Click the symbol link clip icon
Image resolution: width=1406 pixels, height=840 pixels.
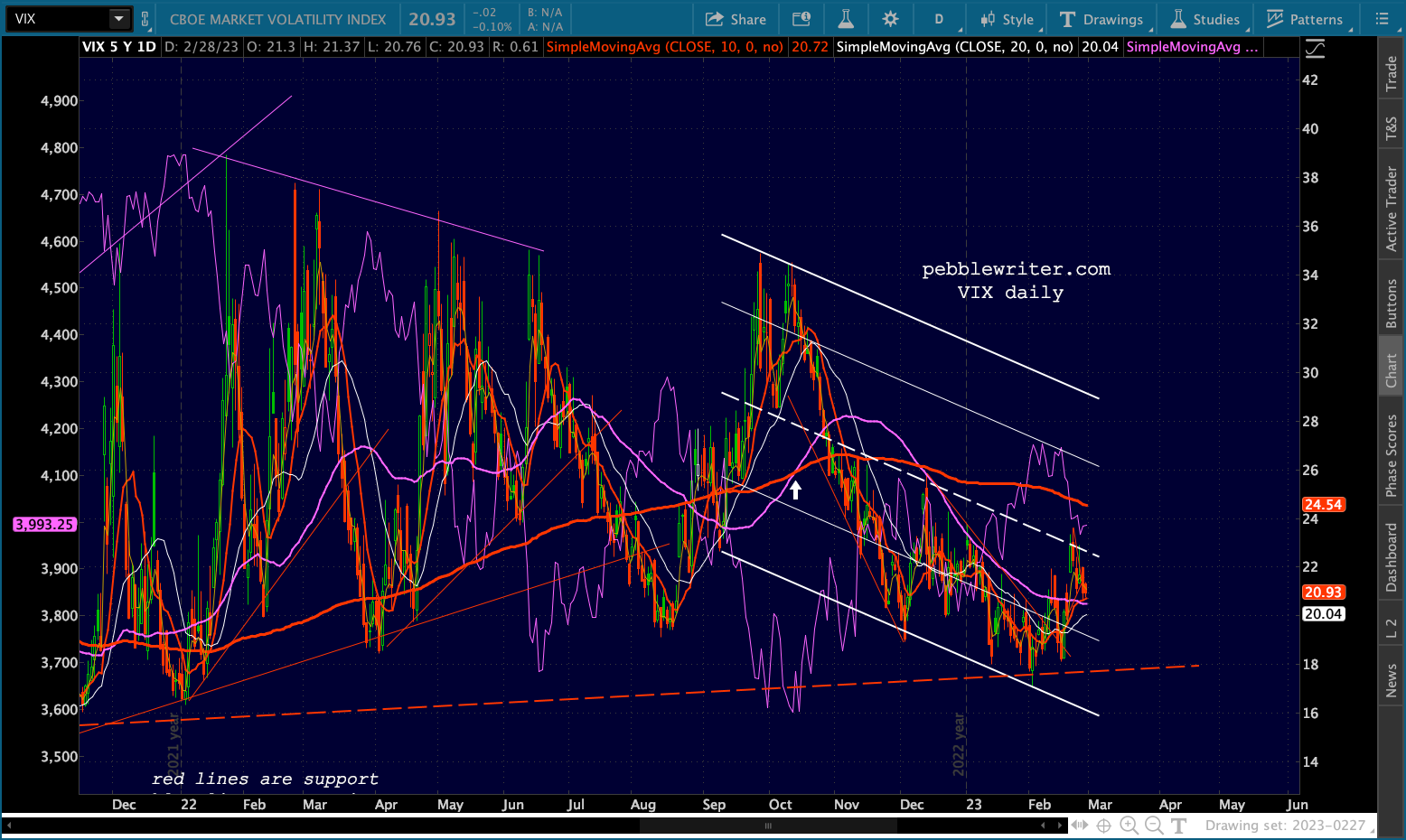click(145, 19)
